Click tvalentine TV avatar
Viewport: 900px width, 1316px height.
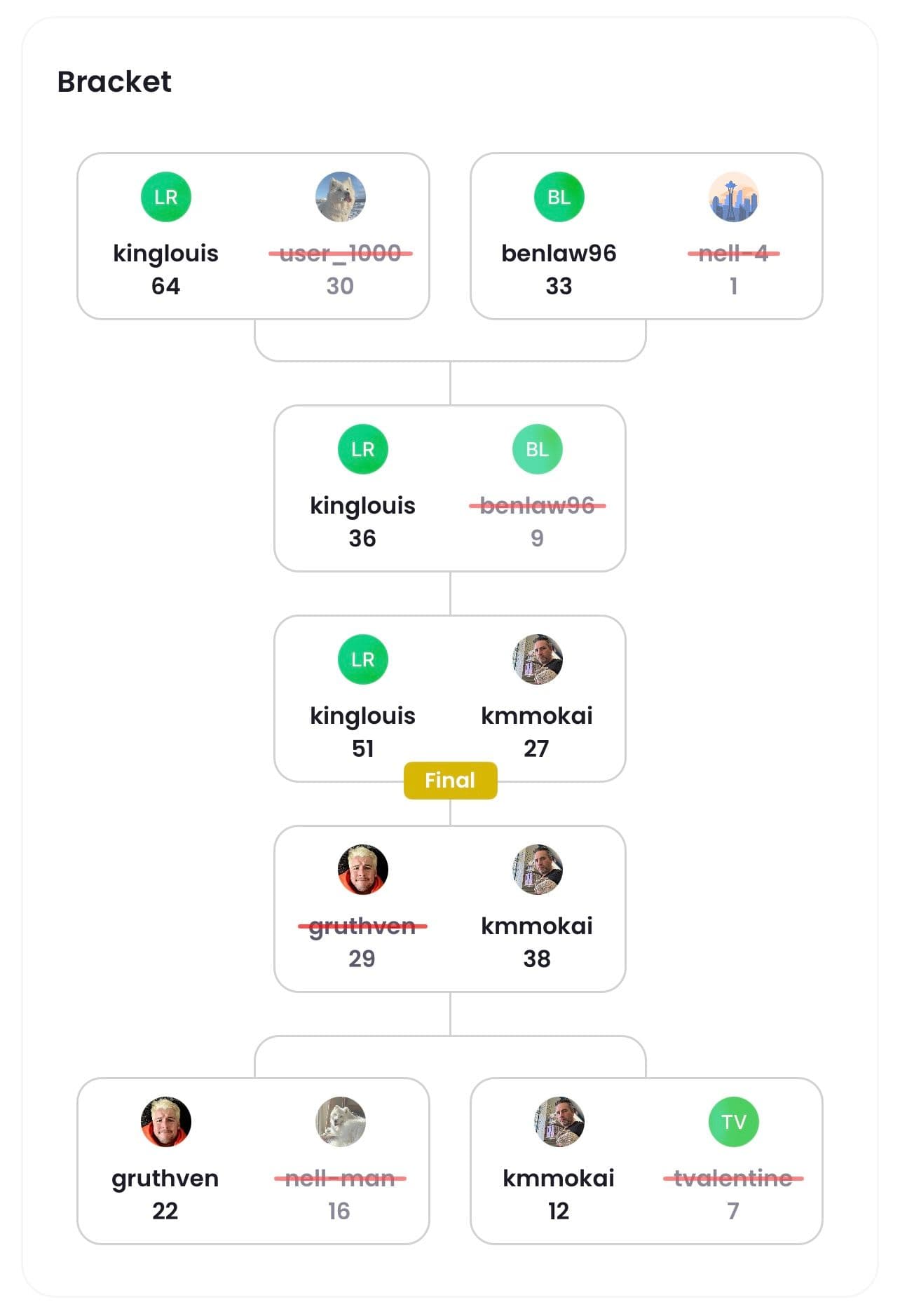coord(733,1122)
